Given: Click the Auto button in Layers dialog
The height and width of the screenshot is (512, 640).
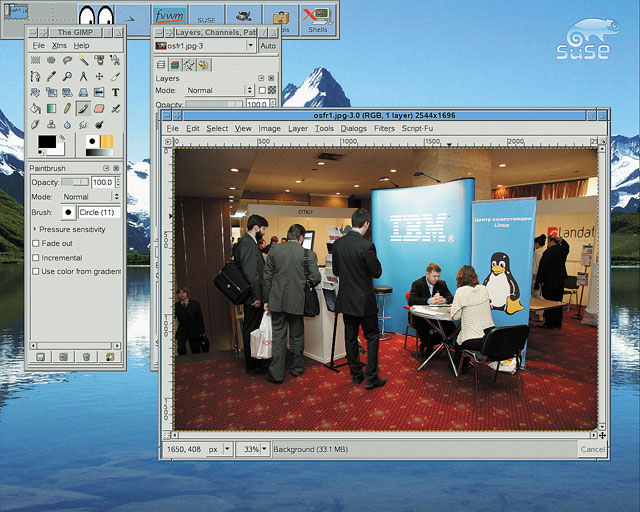Looking at the screenshot, I should click(268, 46).
